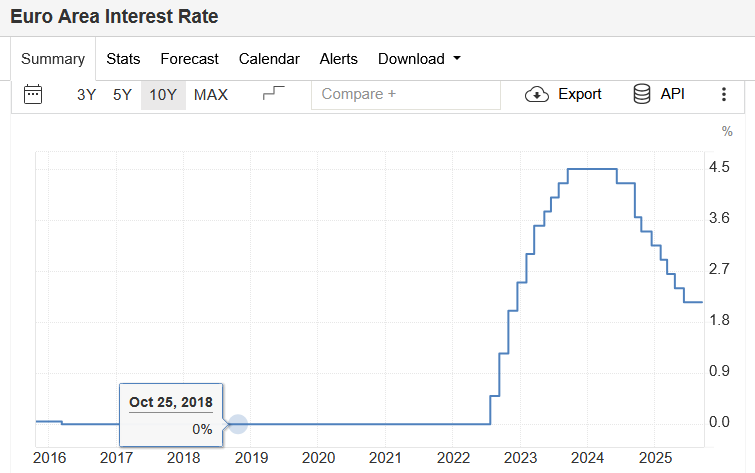Click the step chart type icon

pos(273,93)
